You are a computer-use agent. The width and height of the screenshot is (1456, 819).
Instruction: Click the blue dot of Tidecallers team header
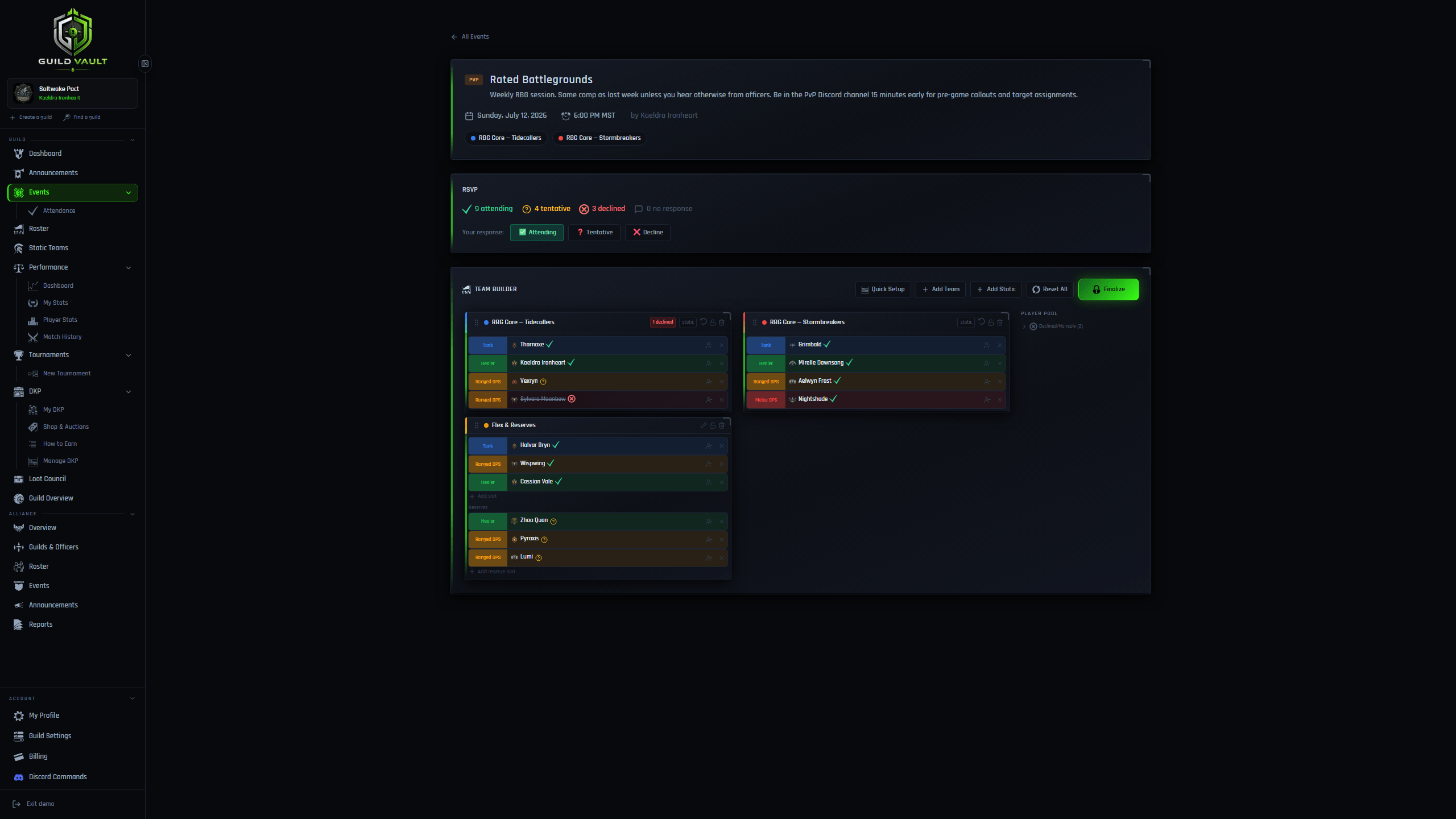(486, 322)
